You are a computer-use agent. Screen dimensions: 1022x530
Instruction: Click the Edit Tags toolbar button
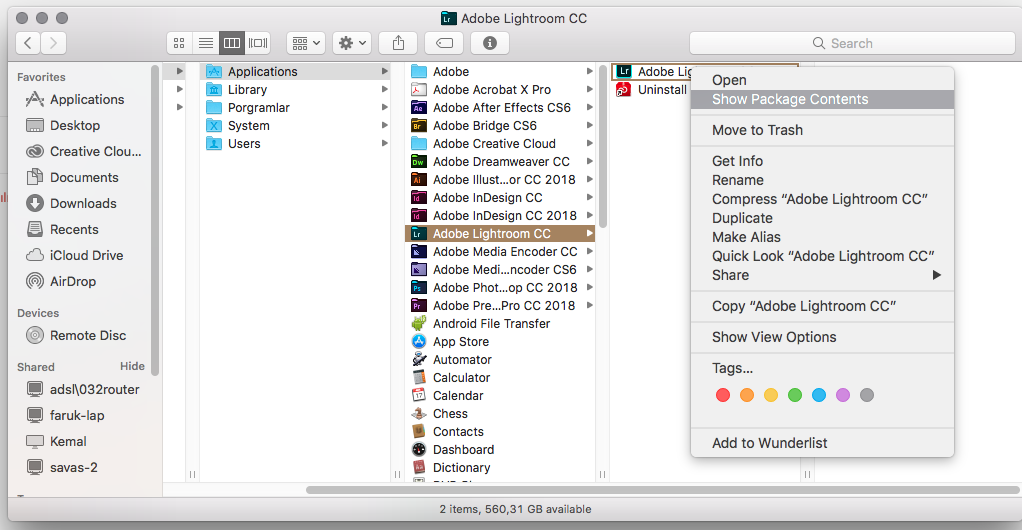click(x=444, y=43)
